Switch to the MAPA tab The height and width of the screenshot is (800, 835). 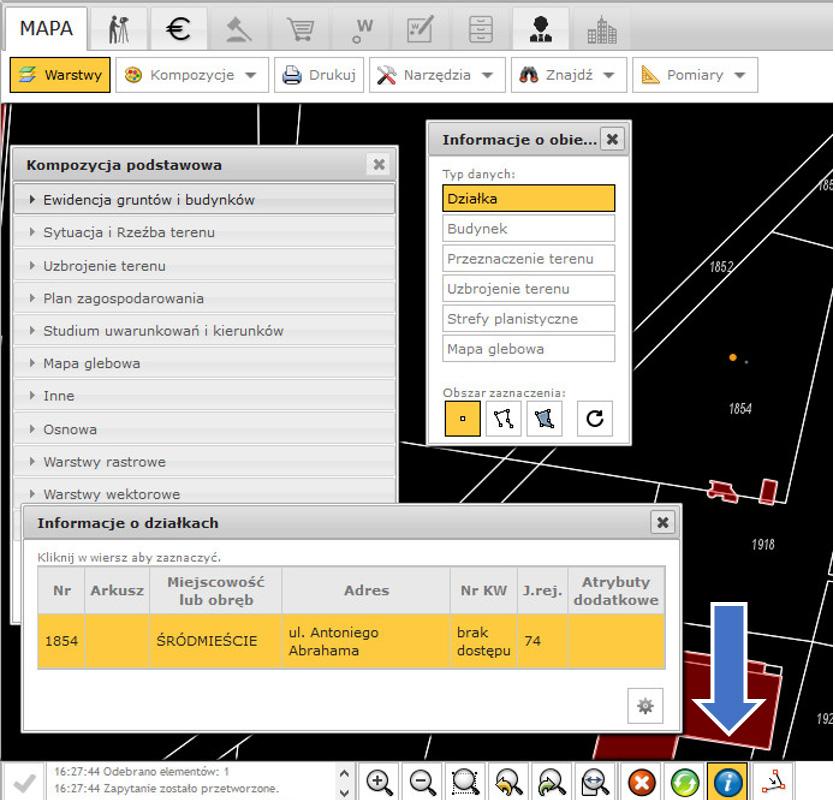pos(46,29)
